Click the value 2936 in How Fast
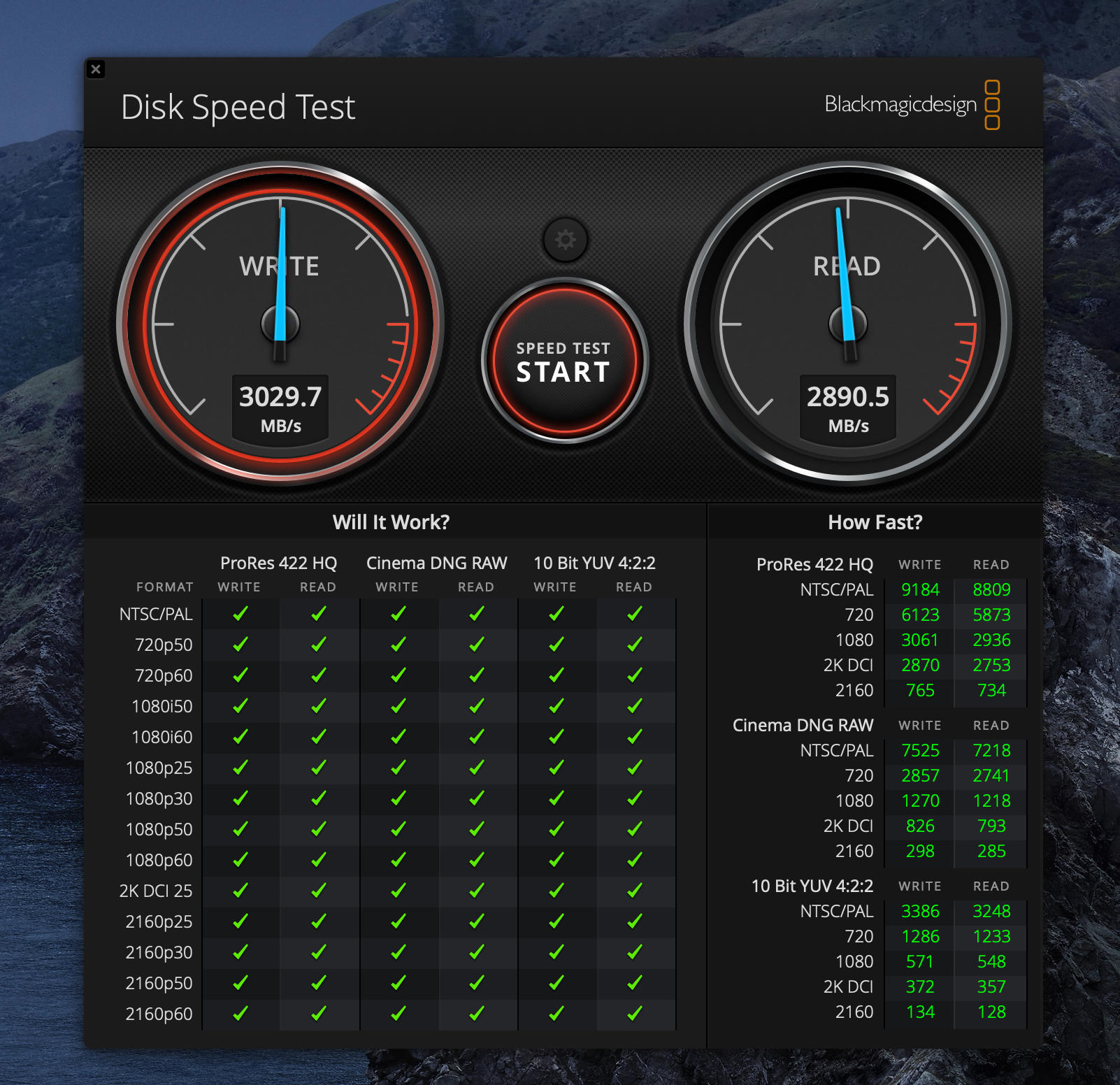This screenshot has height=1085, width=1120. coord(991,640)
